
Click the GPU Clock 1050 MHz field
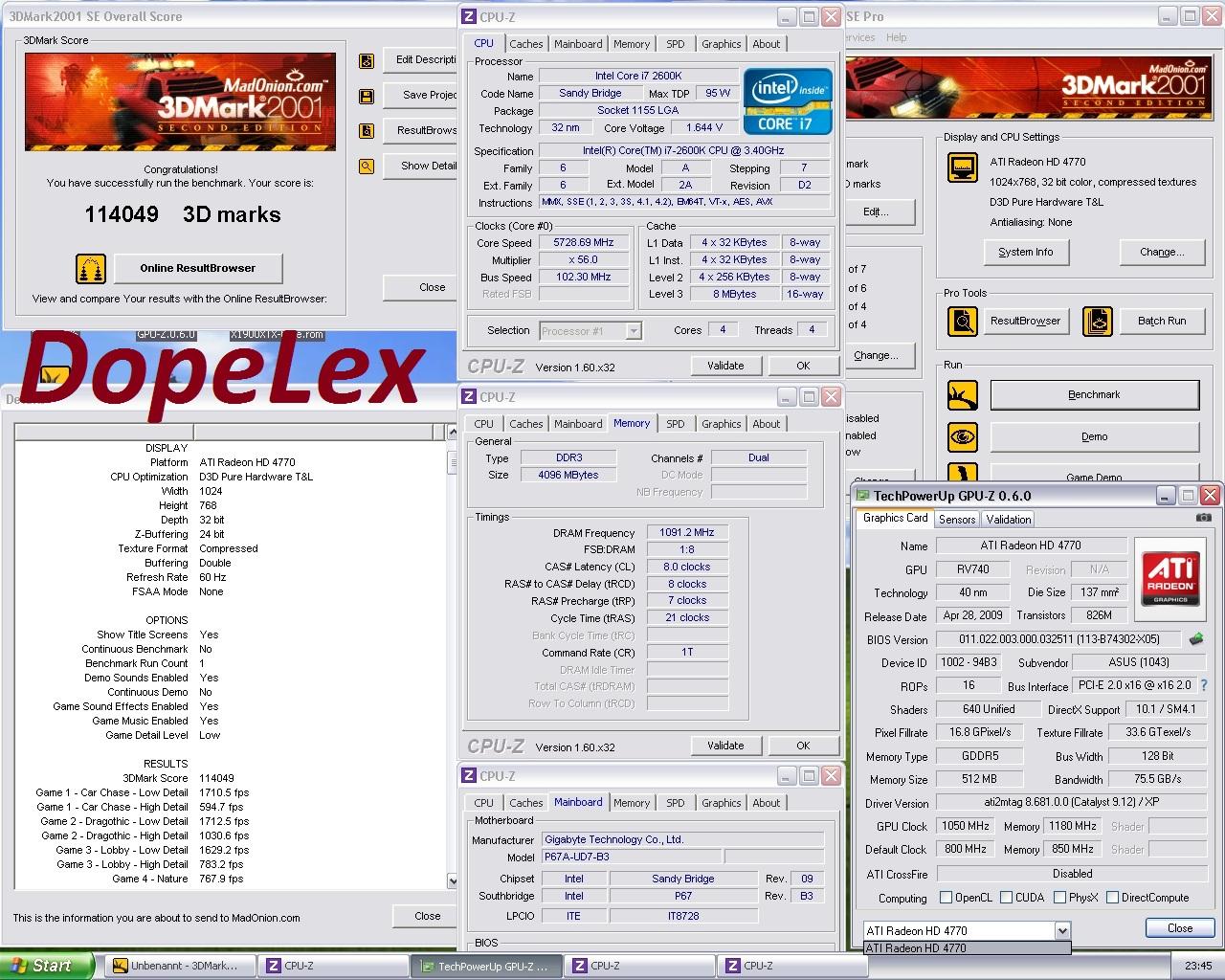(965, 826)
